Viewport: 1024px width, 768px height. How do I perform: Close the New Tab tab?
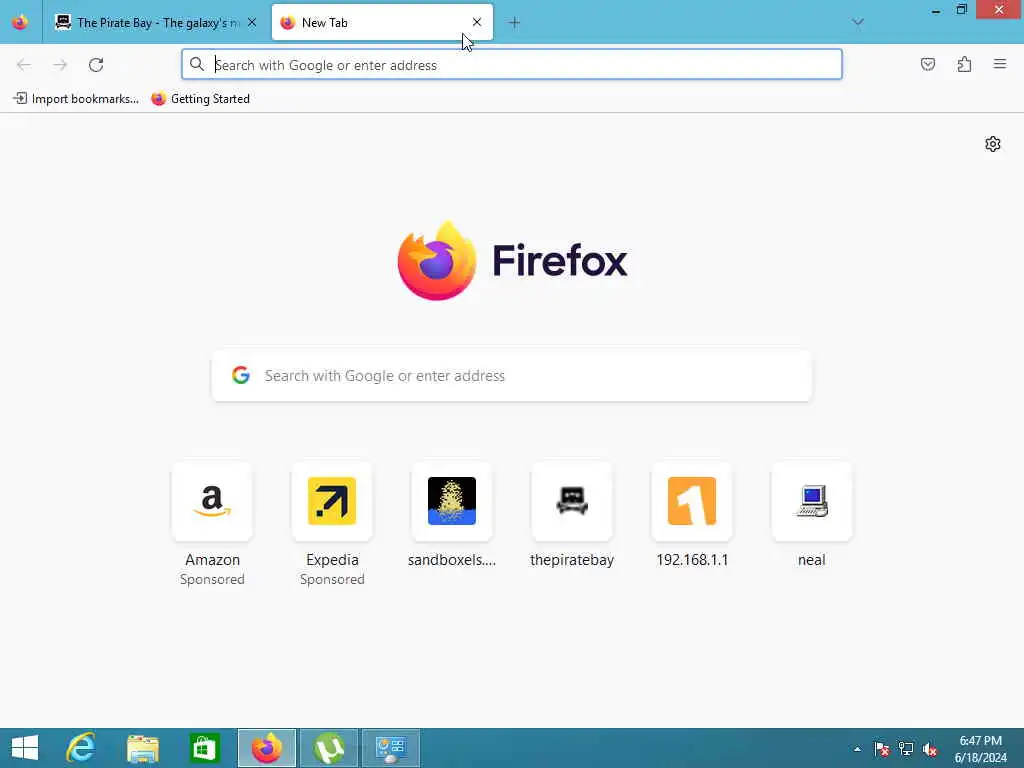(477, 22)
